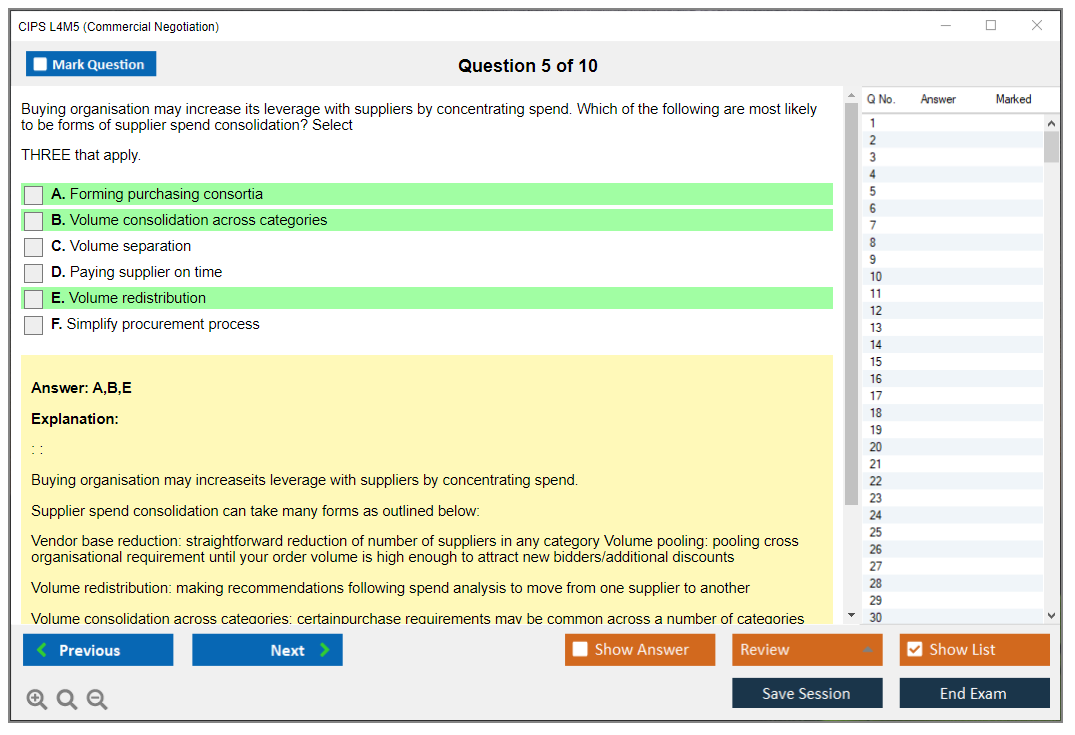
Task: Click the question list scrollbar thumb
Action: 1051,146
